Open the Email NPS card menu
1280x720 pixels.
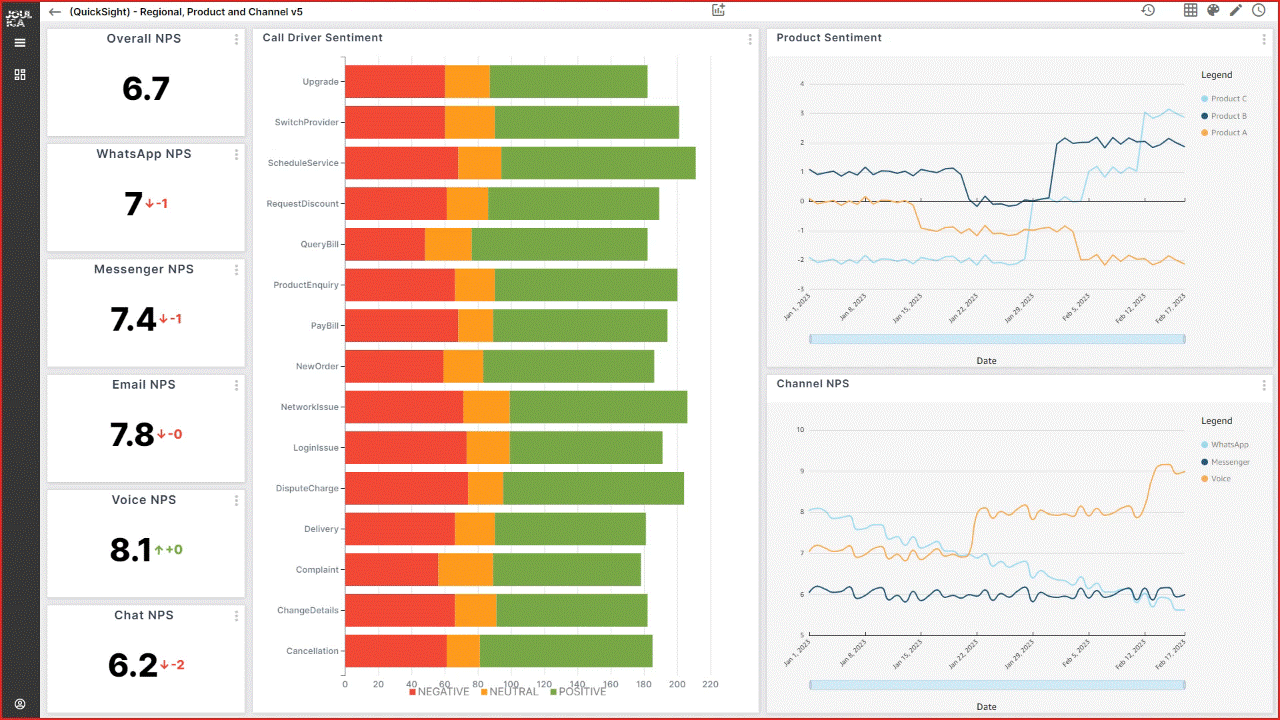tap(236, 384)
